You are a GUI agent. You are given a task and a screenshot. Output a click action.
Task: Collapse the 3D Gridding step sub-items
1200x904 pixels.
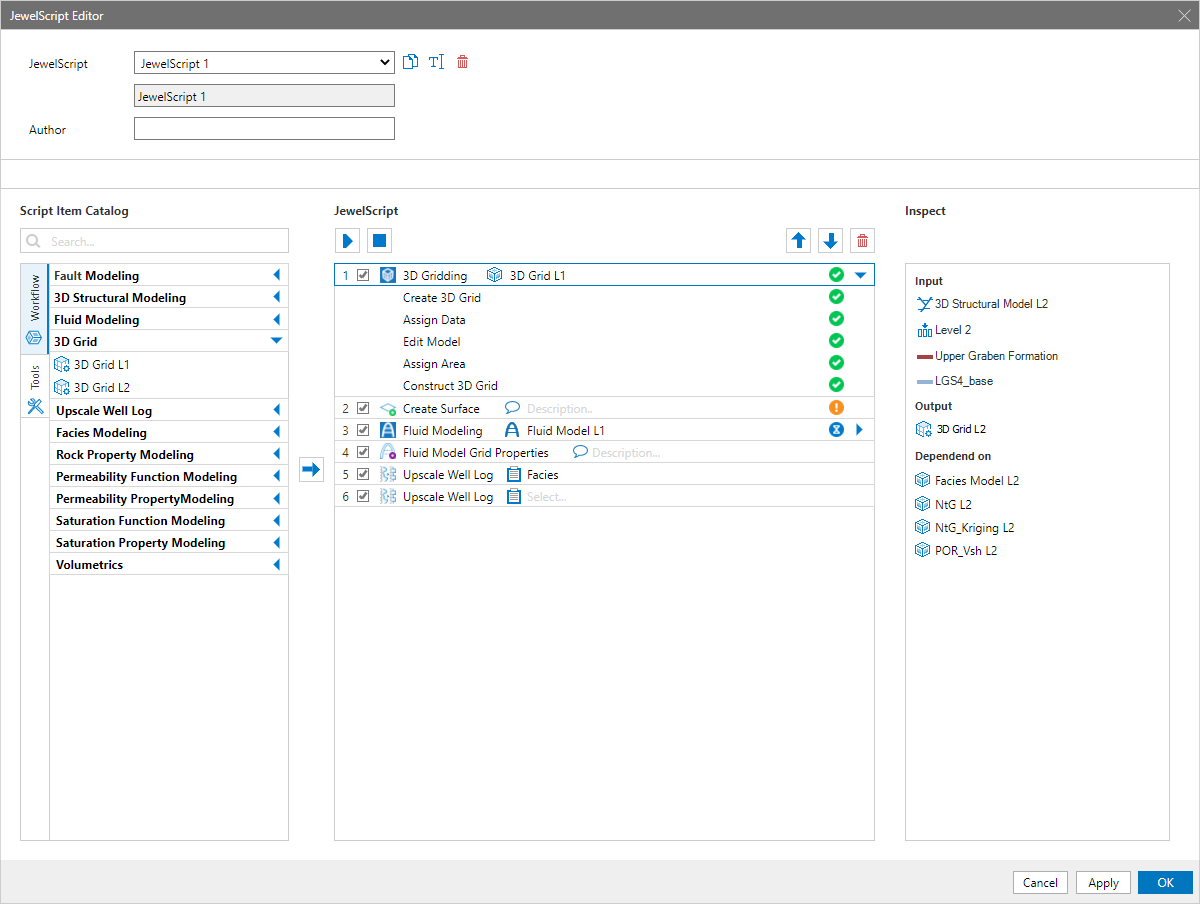coord(860,275)
